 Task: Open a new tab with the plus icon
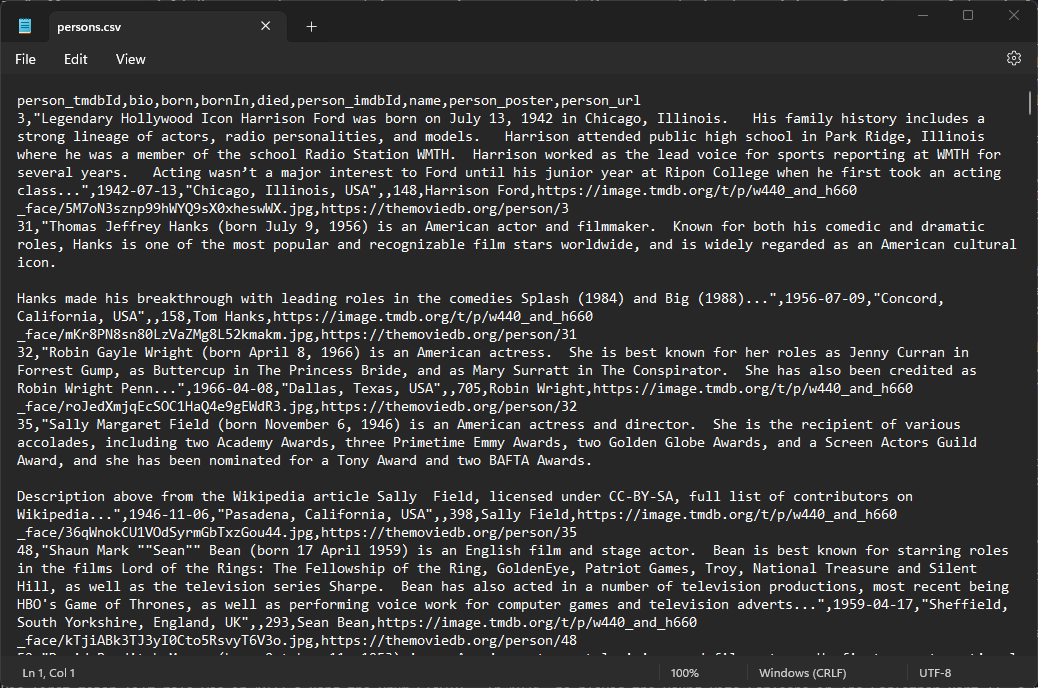tap(310, 26)
